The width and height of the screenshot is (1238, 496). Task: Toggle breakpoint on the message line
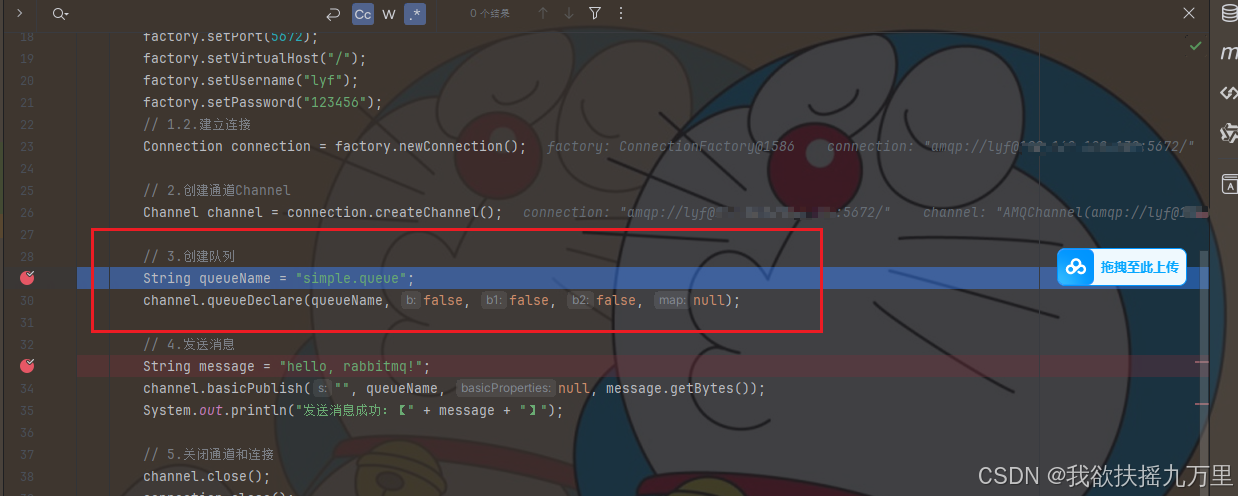click(x=27, y=366)
